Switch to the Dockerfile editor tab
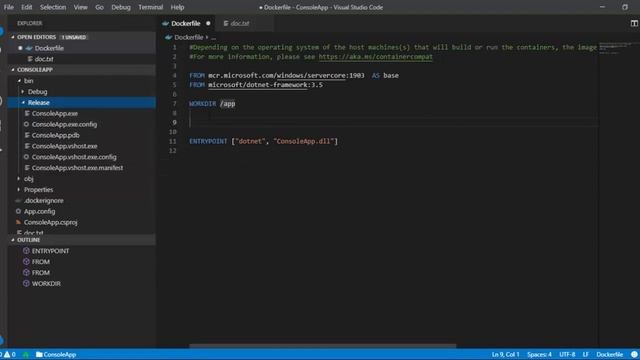Image resolution: width=640 pixels, height=360 pixels. coord(186,23)
